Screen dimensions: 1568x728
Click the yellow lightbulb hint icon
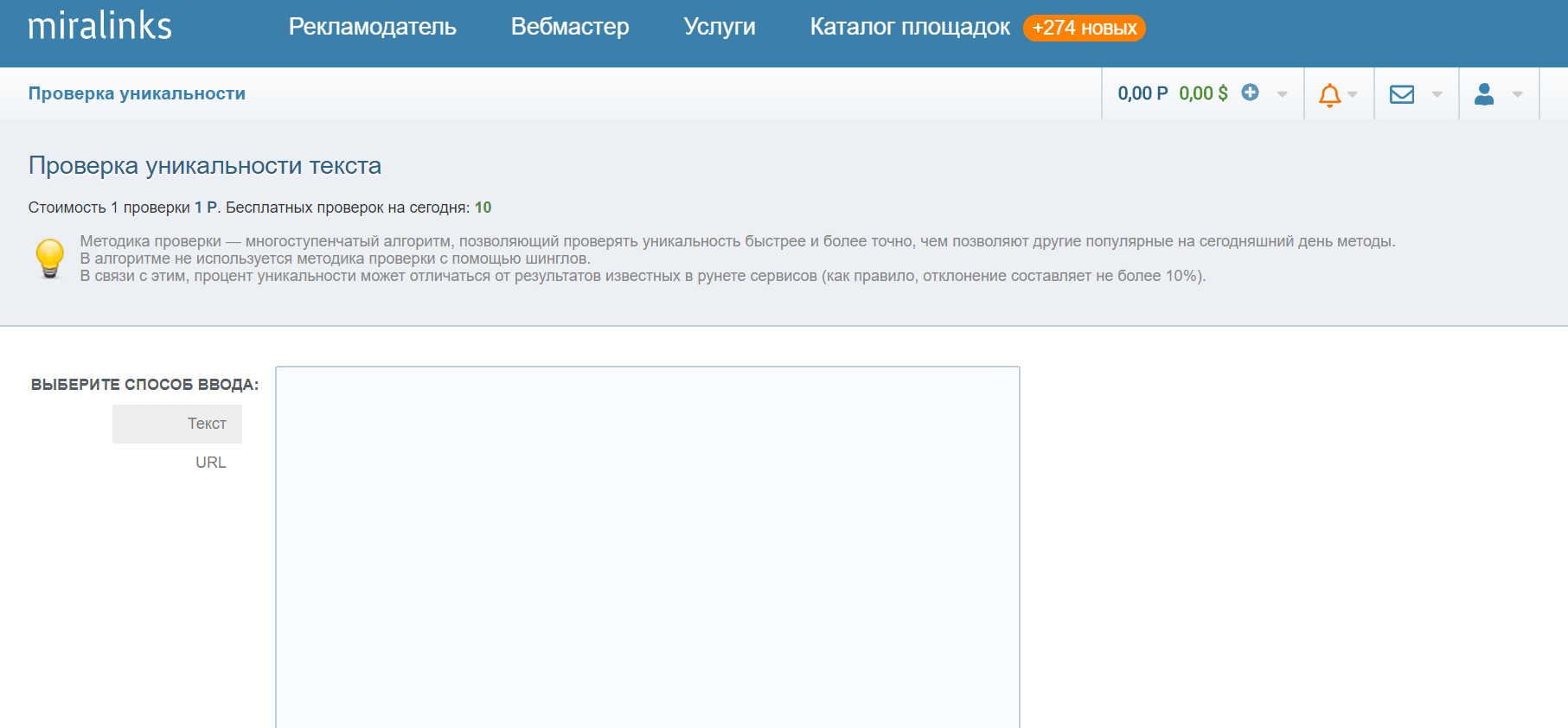coord(49,259)
